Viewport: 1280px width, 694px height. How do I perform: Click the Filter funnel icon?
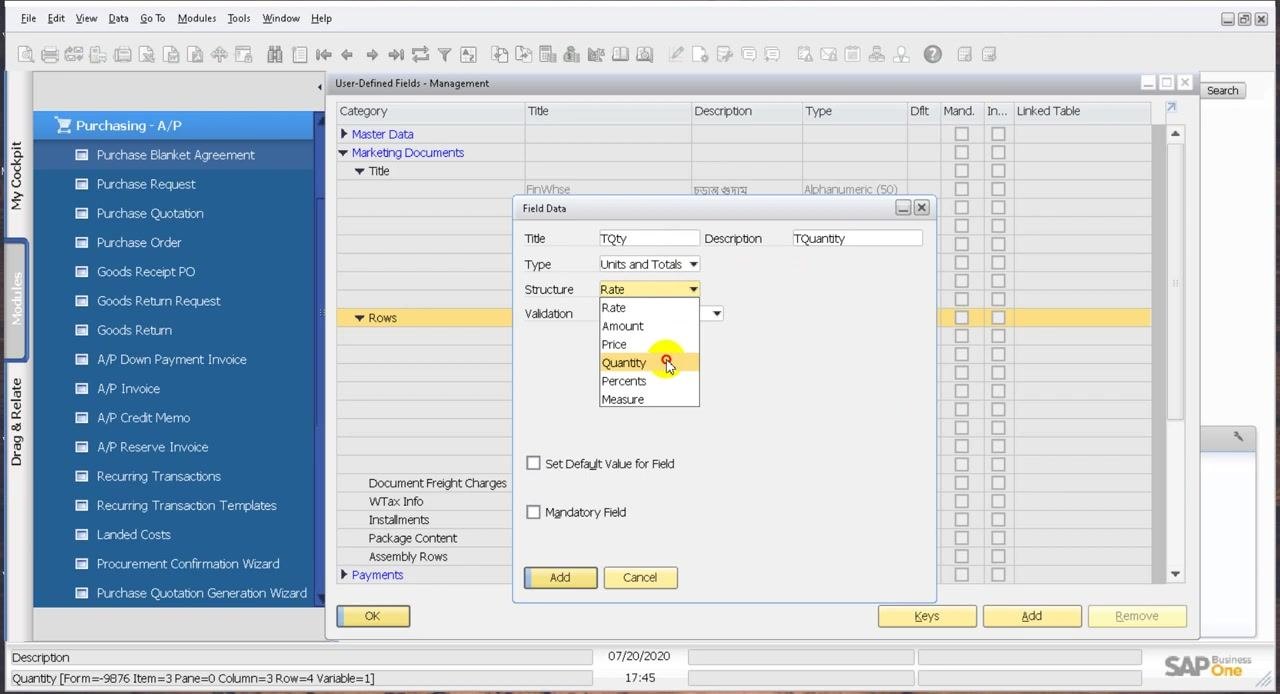click(x=444, y=55)
